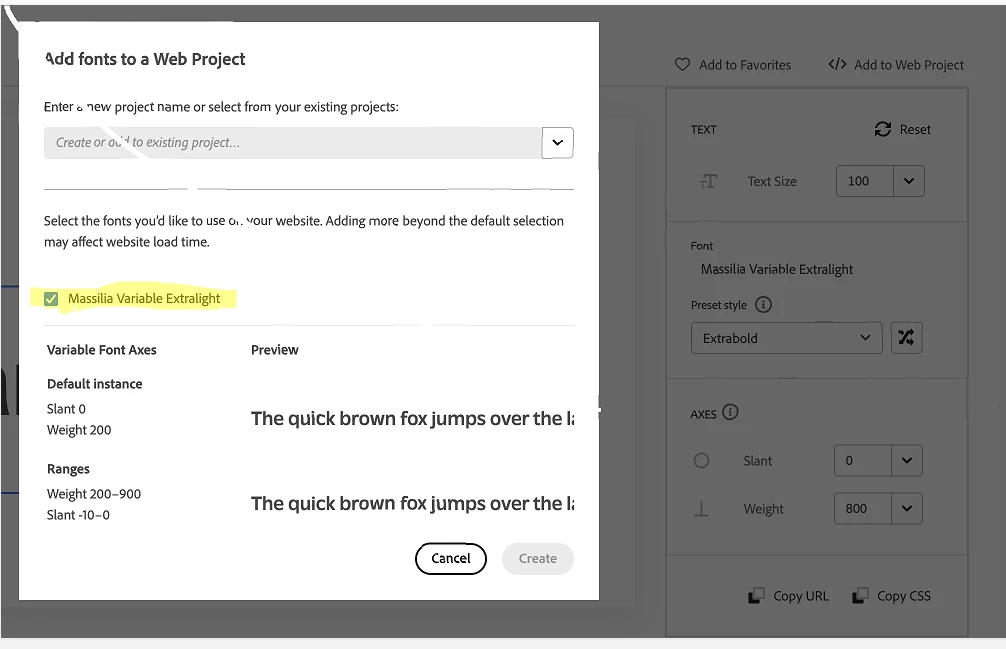Click the Massilia Variable Extralight checkbox label

click(x=144, y=299)
